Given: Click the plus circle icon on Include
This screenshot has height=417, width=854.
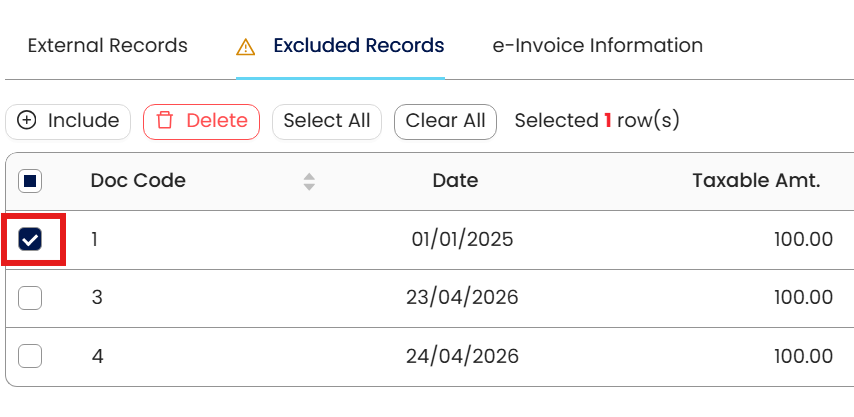Looking at the screenshot, I should (28, 121).
